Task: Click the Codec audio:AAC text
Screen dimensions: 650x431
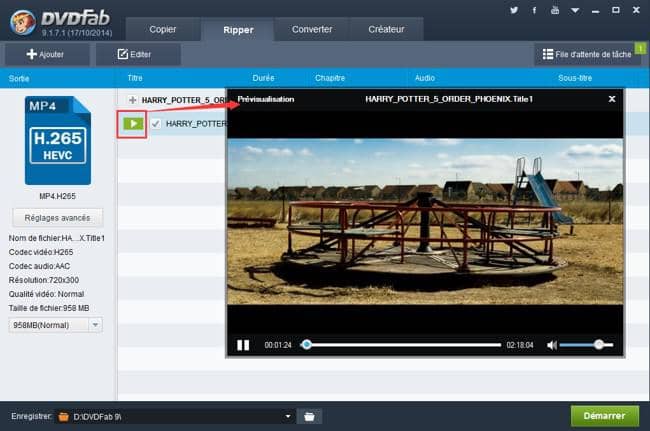Action: (39, 266)
